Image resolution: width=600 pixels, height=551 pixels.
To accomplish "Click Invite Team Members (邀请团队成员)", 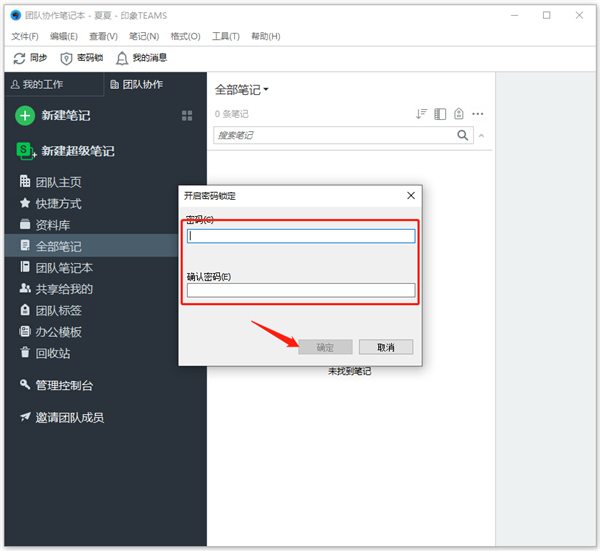I will coord(62,417).
